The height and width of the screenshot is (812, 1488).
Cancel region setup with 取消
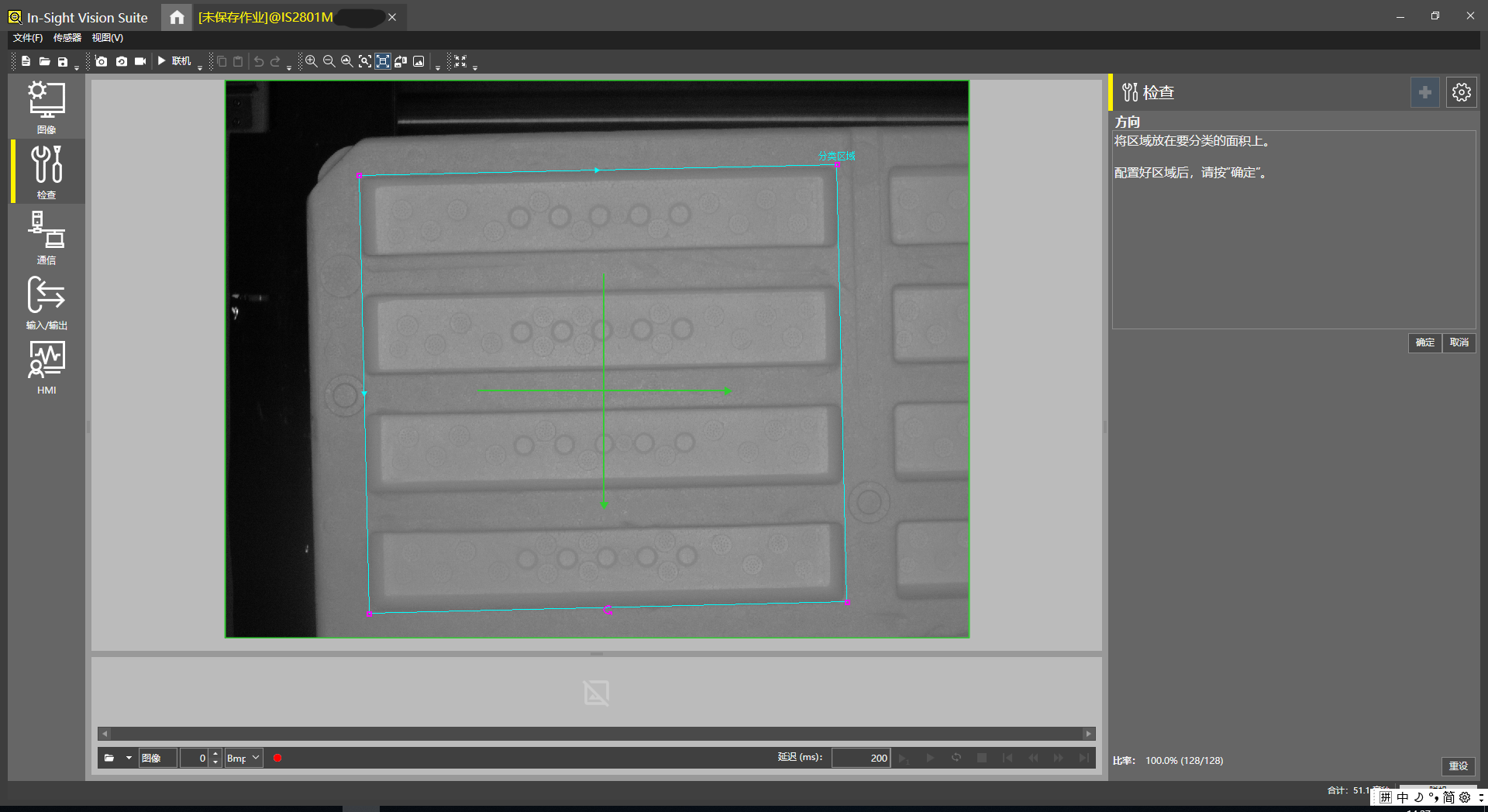point(1459,342)
